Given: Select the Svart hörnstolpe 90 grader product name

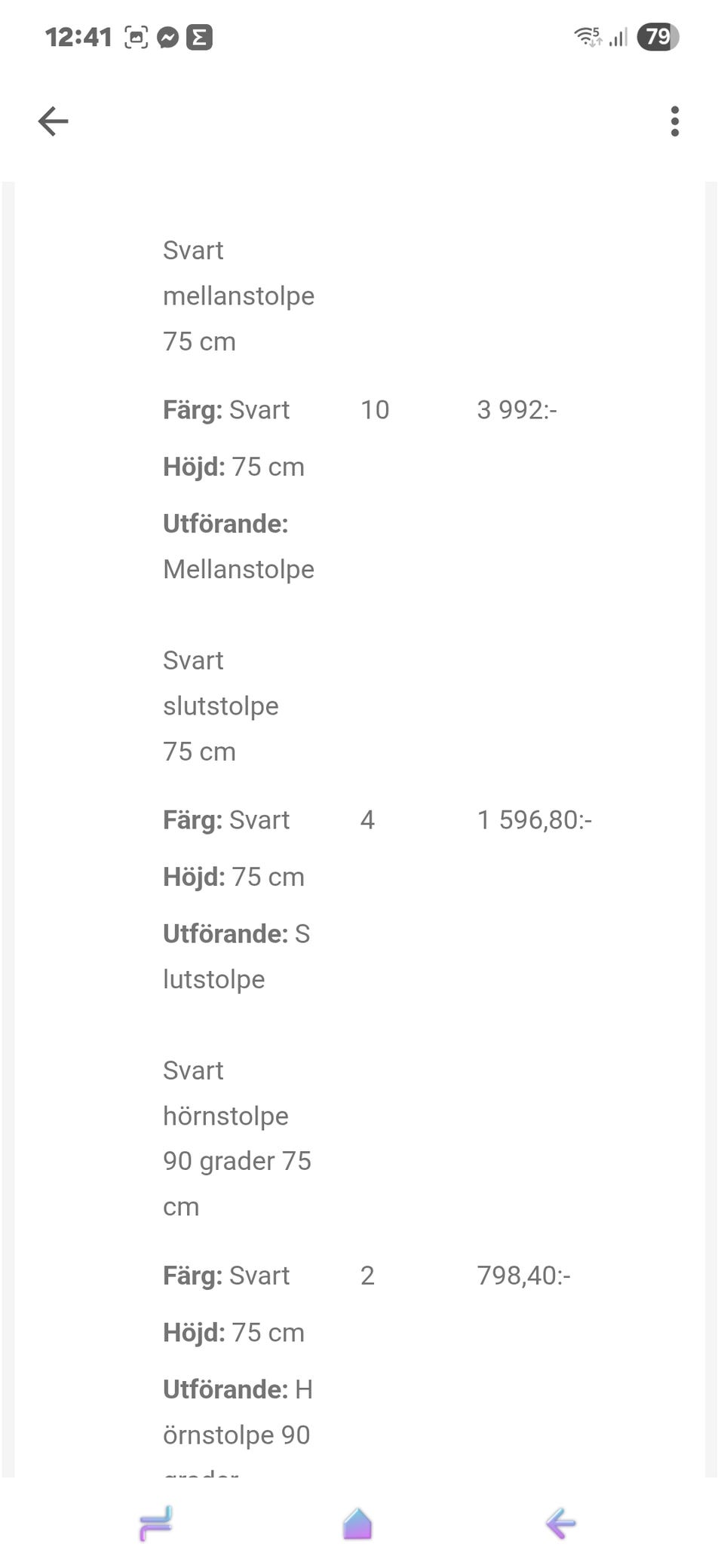Looking at the screenshot, I should tap(237, 1138).
